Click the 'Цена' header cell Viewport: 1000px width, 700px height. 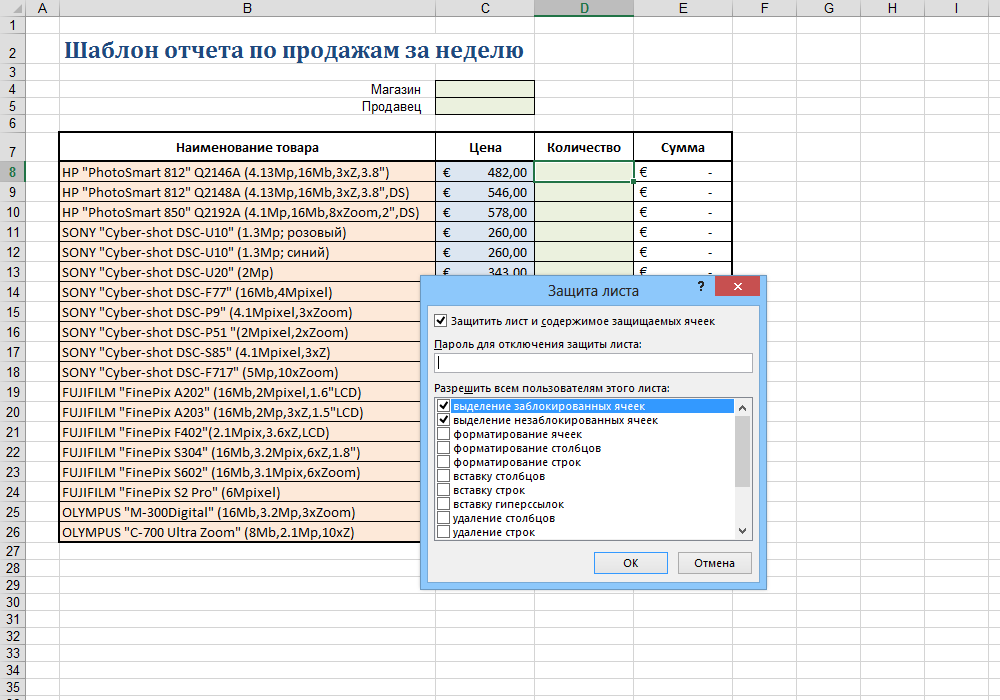(x=485, y=147)
